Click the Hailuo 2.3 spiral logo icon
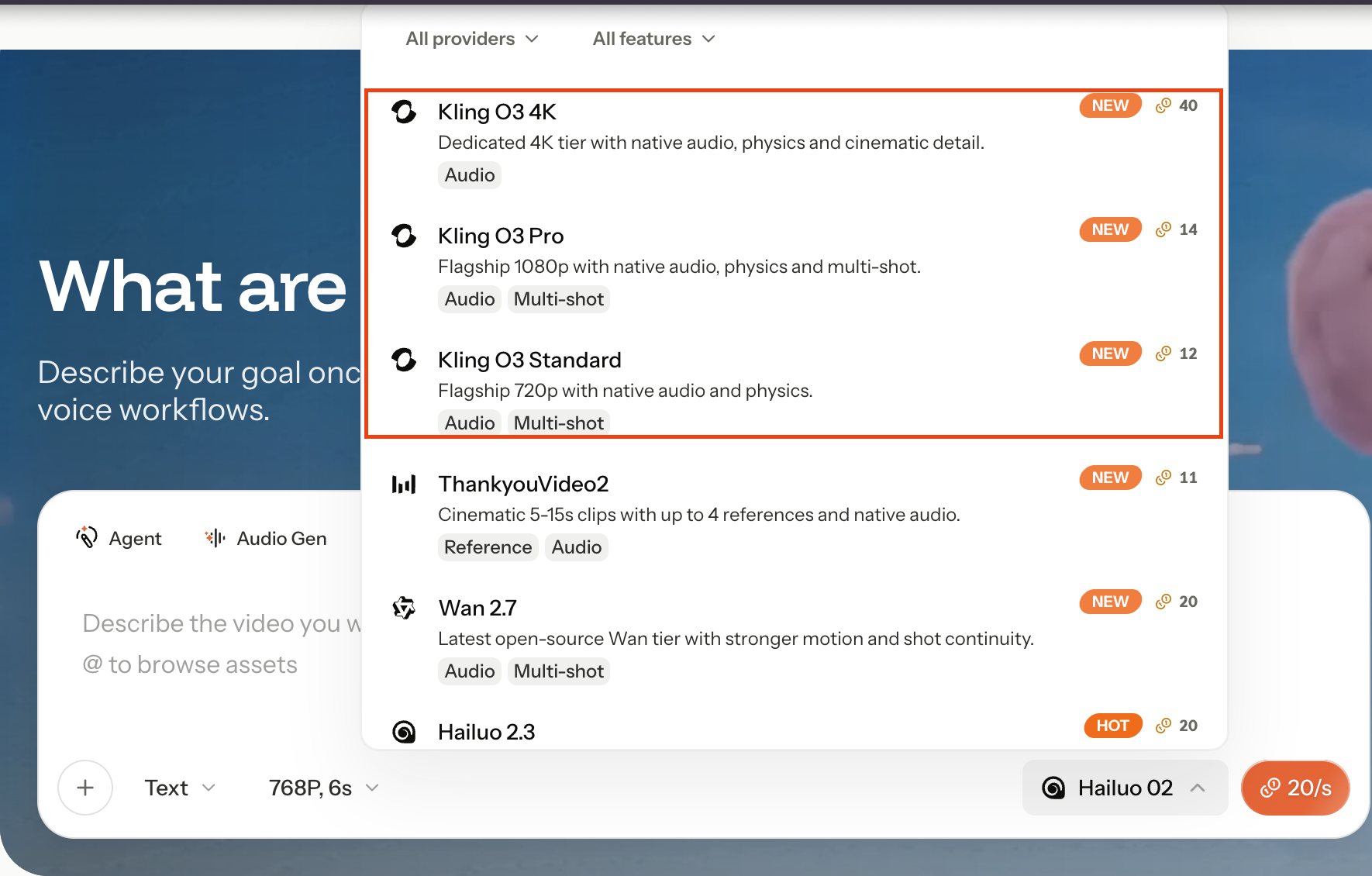 (404, 732)
